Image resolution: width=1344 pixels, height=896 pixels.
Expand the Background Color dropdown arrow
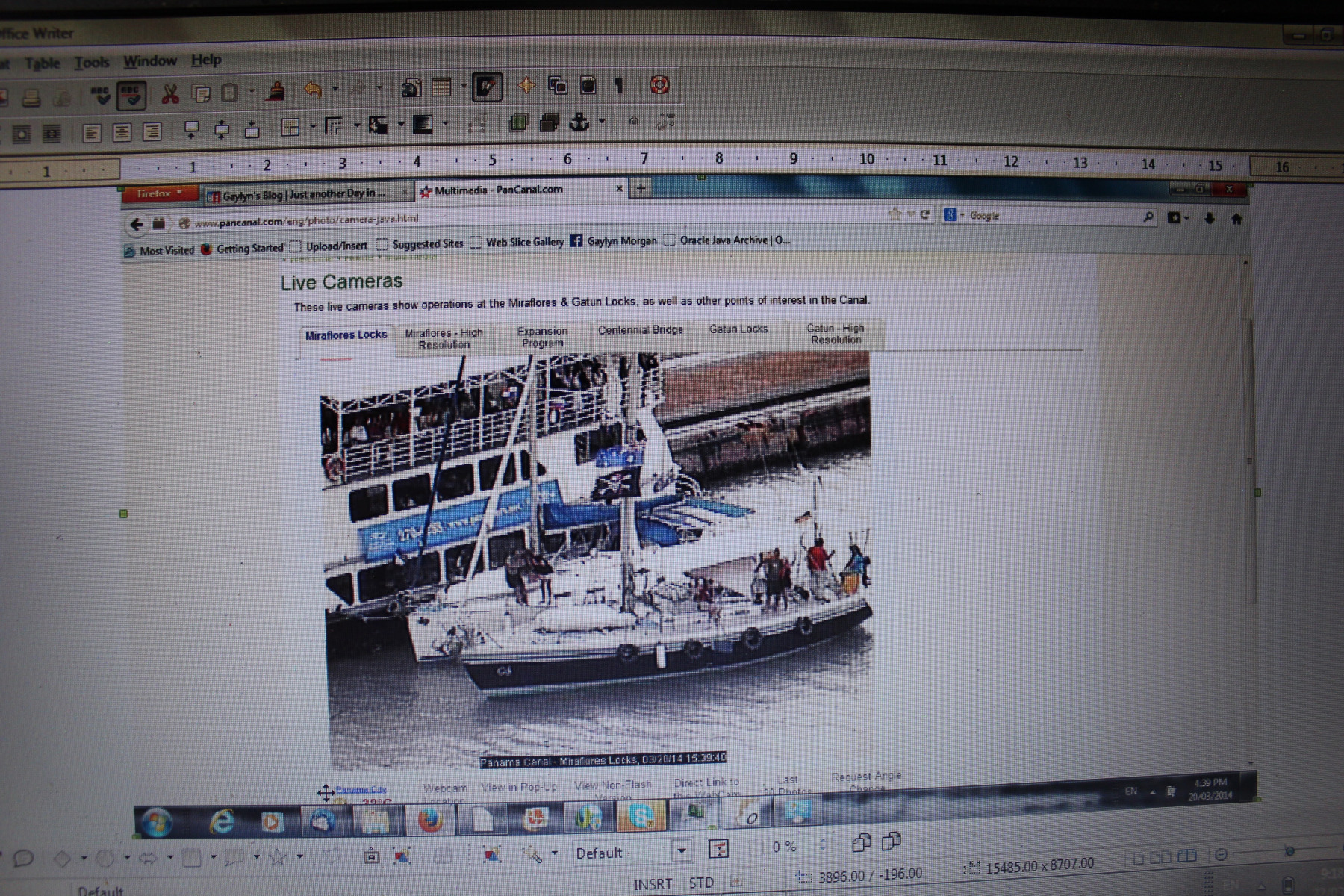click(445, 124)
